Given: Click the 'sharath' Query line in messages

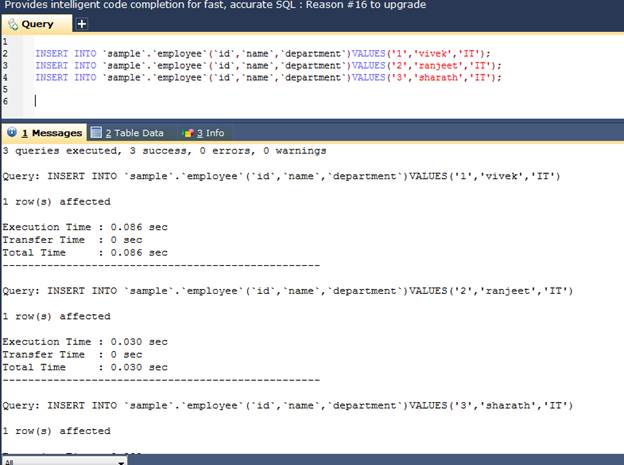Looking at the screenshot, I should point(288,406).
